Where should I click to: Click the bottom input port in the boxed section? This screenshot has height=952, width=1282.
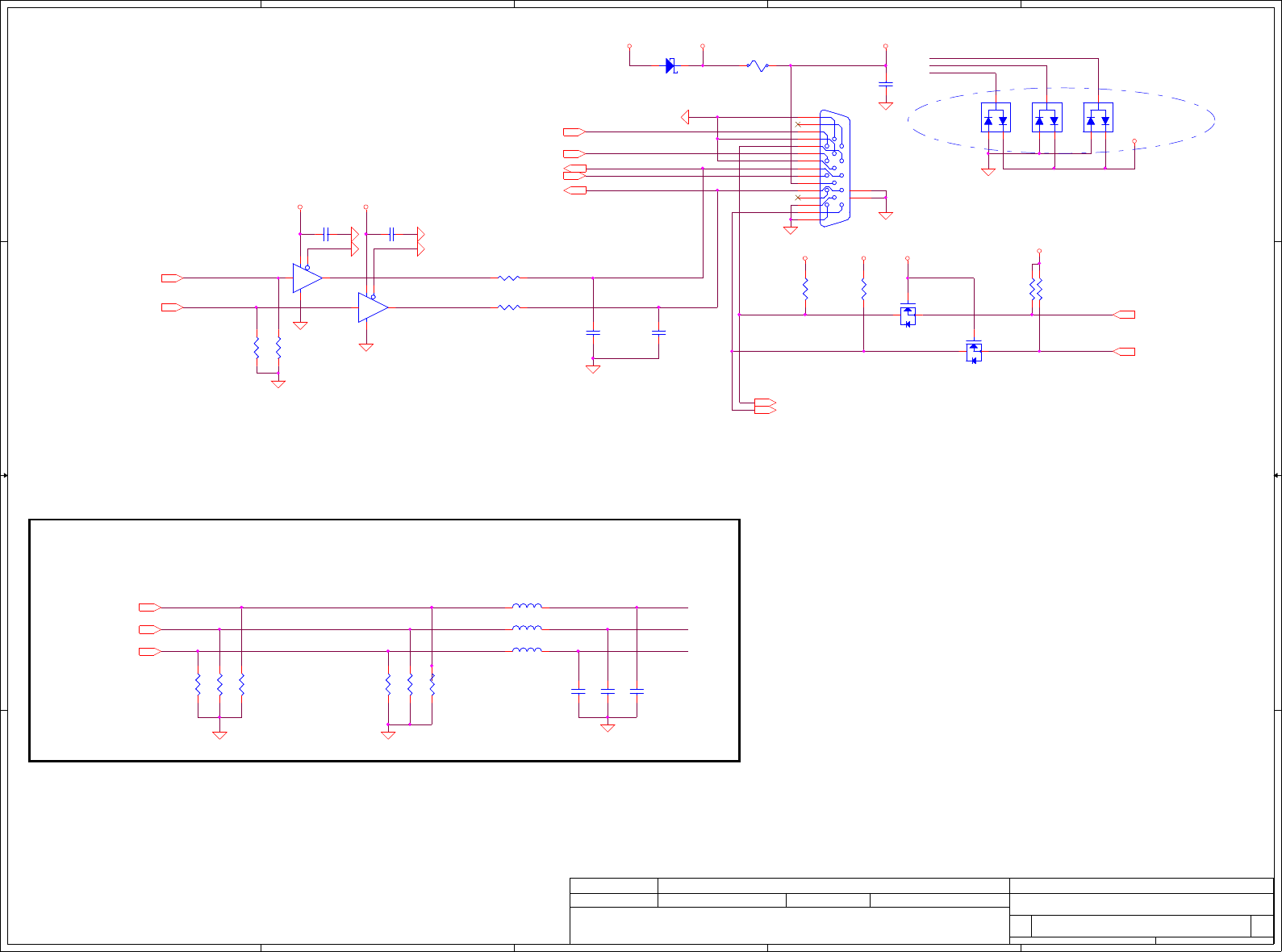[x=150, y=651]
